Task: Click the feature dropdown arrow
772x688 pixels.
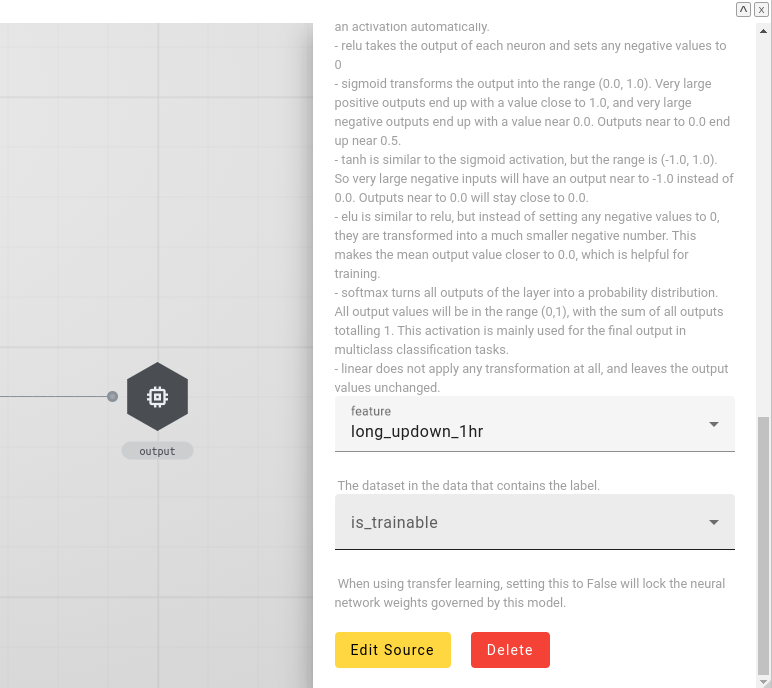Action: [x=714, y=424]
